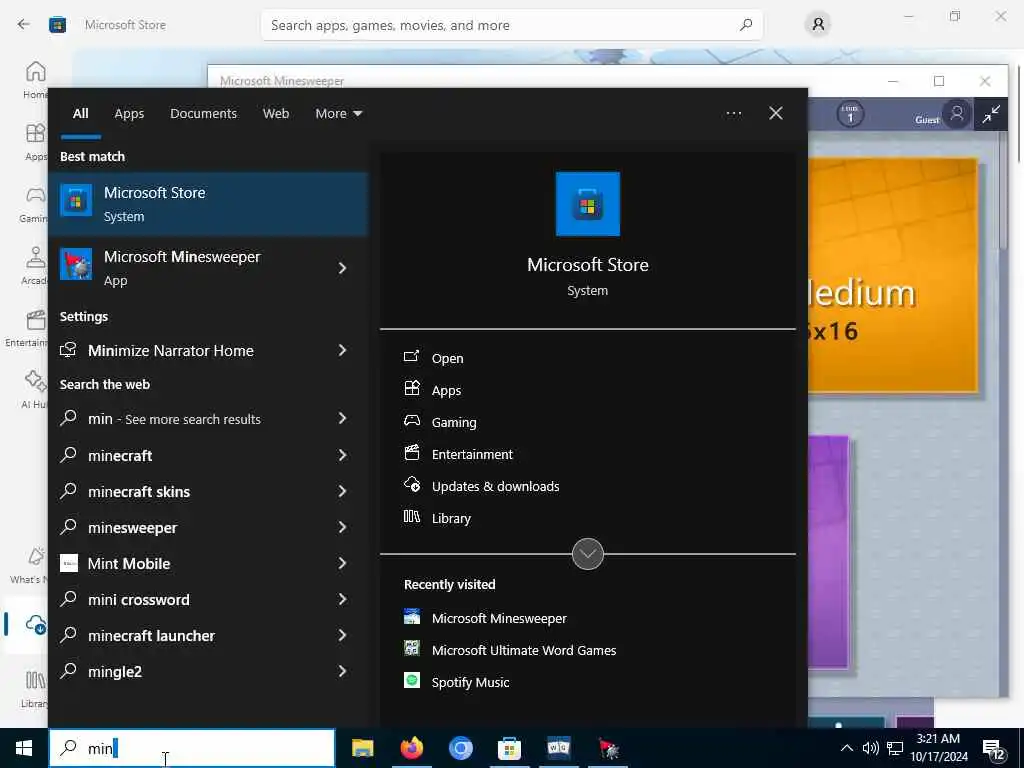This screenshot has width=1024, height=768.
Task: Click the taskbar search box
Action: coord(192,748)
